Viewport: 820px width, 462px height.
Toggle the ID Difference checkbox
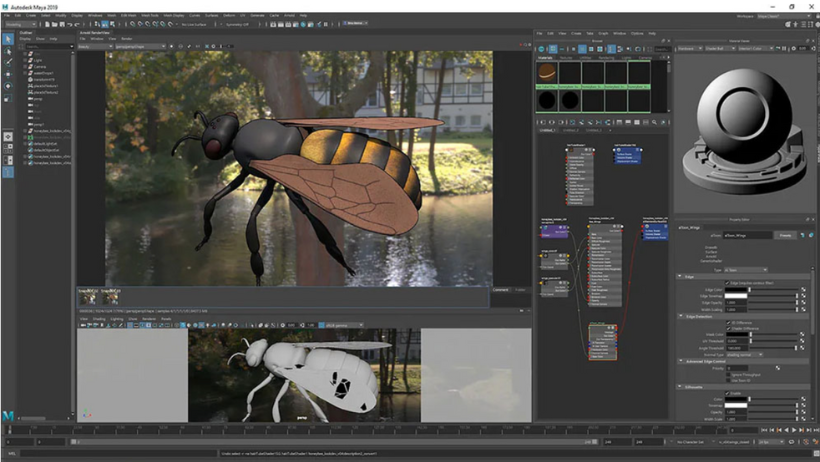pos(728,323)
